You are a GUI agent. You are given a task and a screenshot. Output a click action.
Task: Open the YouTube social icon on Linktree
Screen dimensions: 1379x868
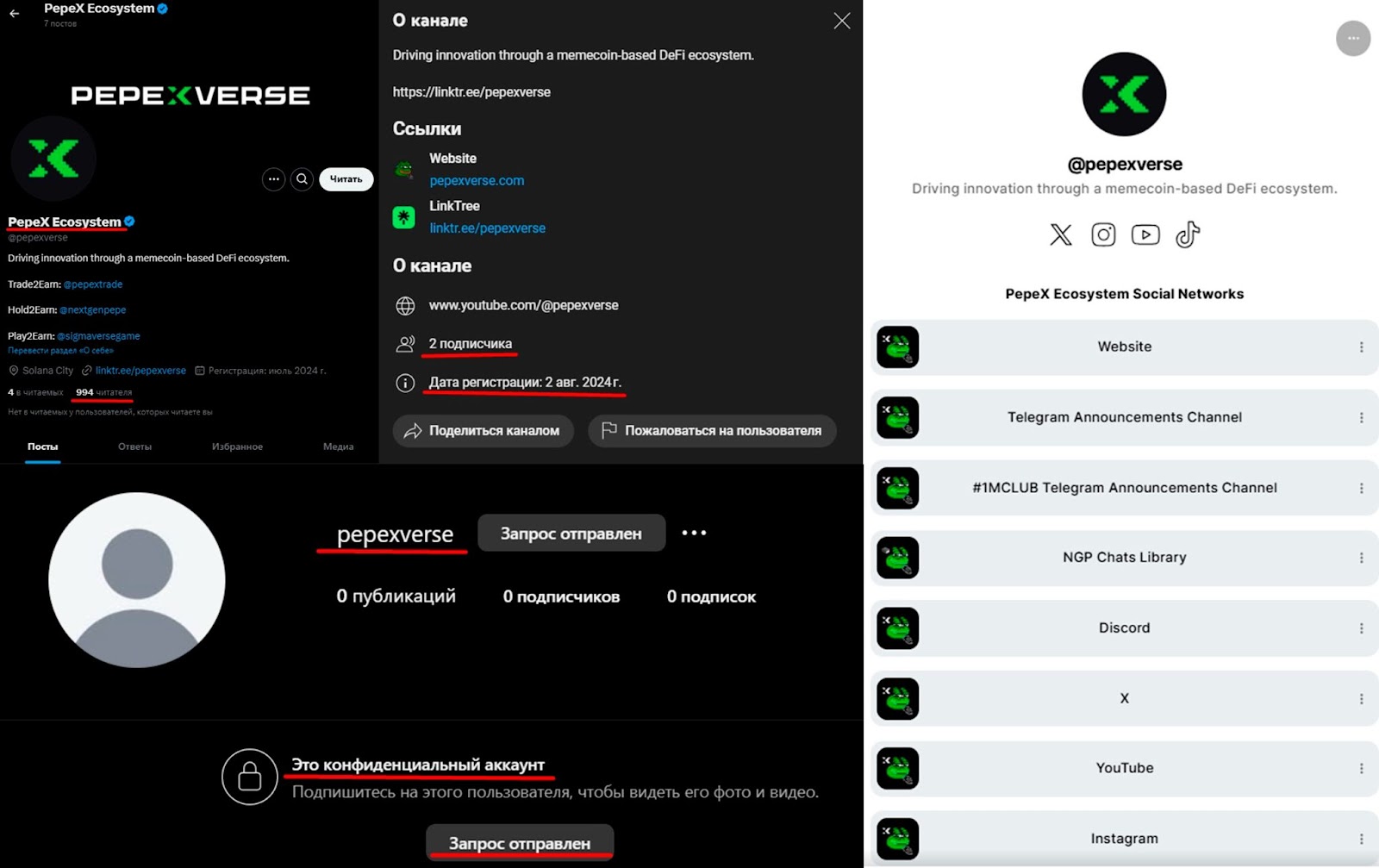point(1145,234)
